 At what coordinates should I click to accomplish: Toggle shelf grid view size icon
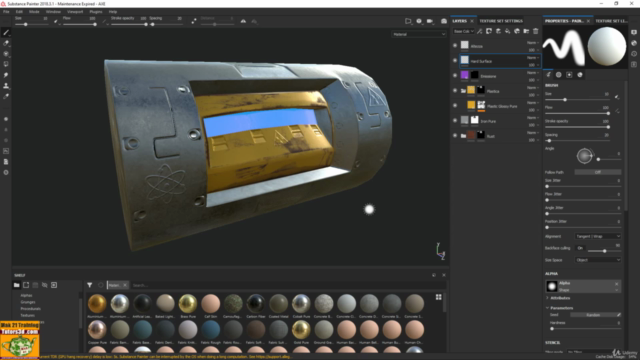(x=439, y=297)
